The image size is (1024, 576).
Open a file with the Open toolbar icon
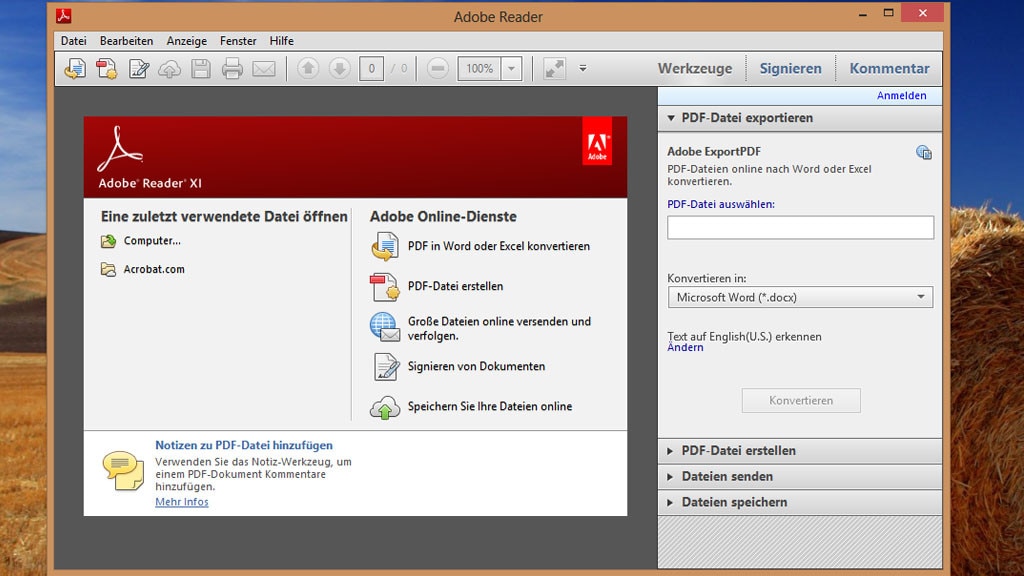point(75,68)
